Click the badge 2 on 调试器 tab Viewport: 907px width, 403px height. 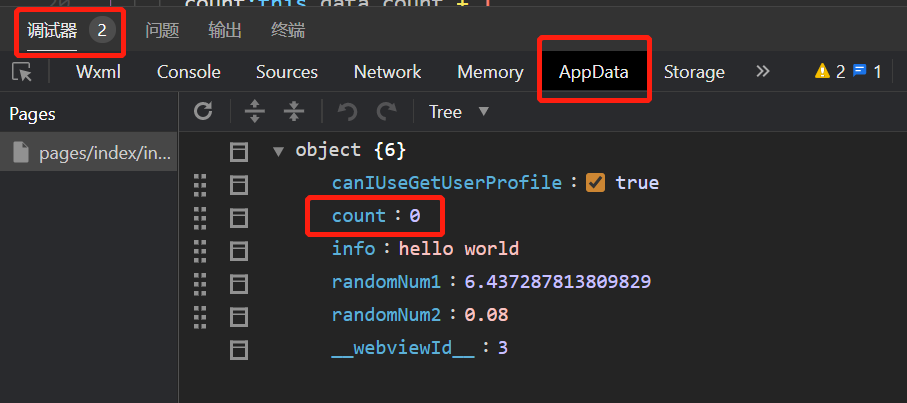[102, 30]
